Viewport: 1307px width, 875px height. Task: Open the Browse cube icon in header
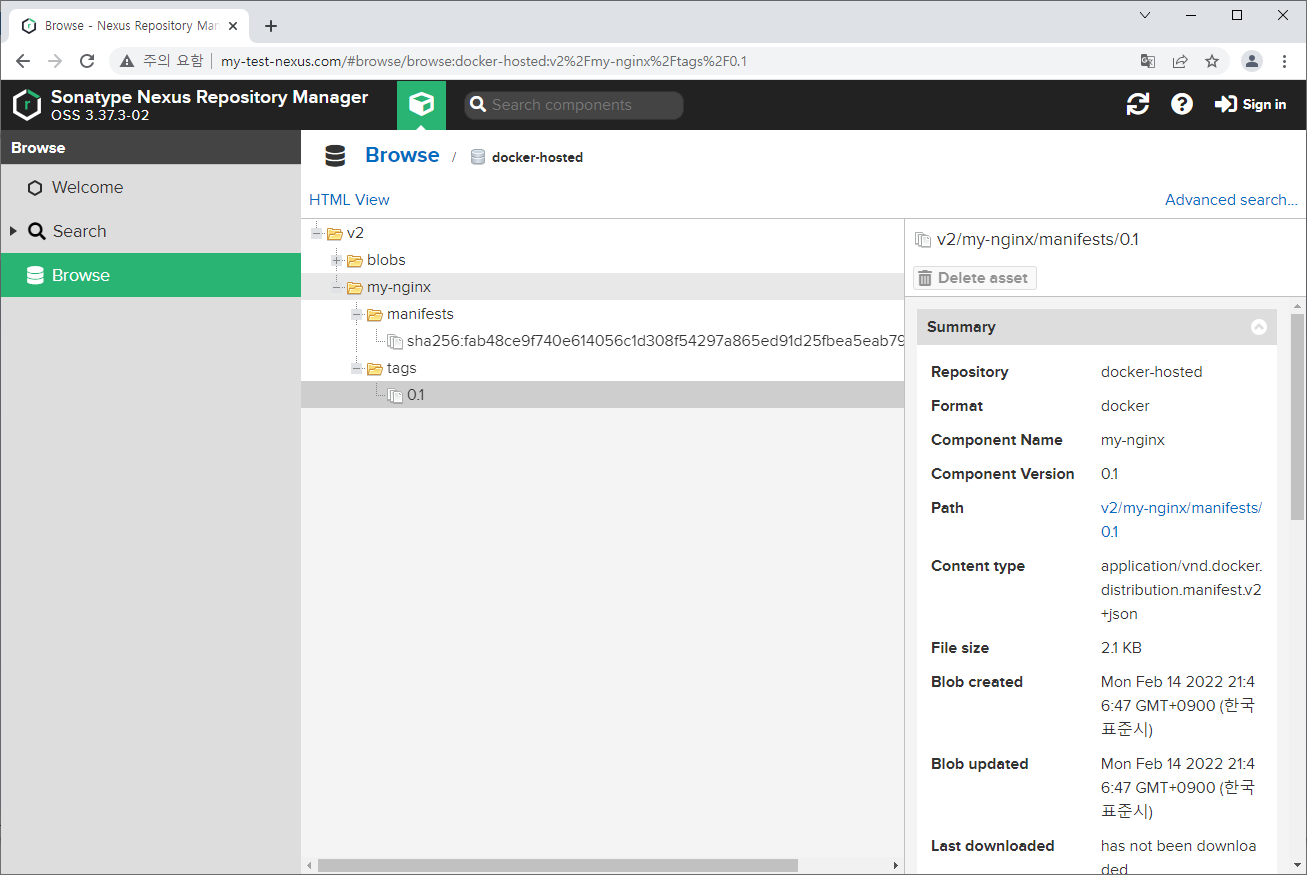click(421, 105)
